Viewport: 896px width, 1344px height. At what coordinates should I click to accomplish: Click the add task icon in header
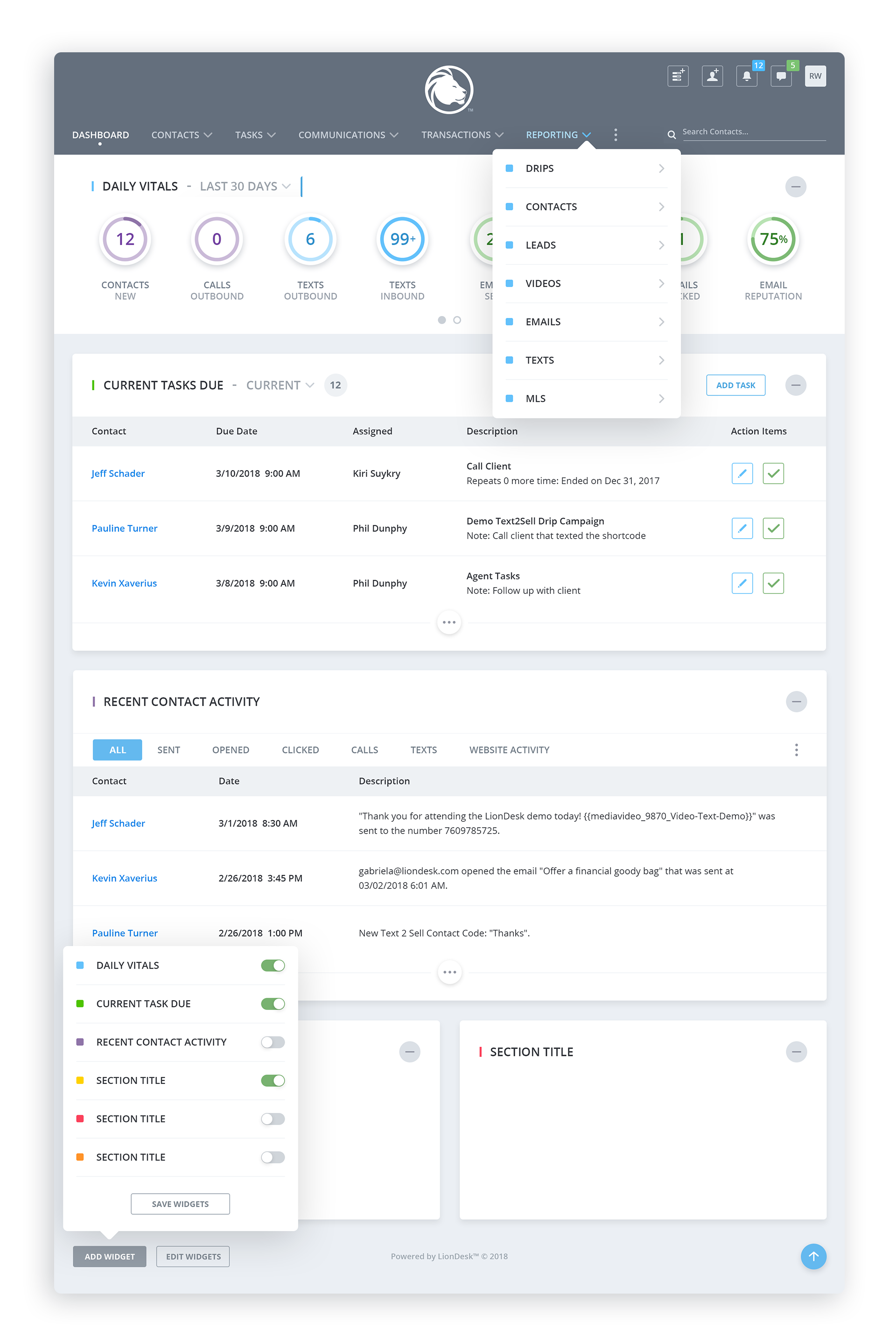pyautogui.click(x=678, y=76)
